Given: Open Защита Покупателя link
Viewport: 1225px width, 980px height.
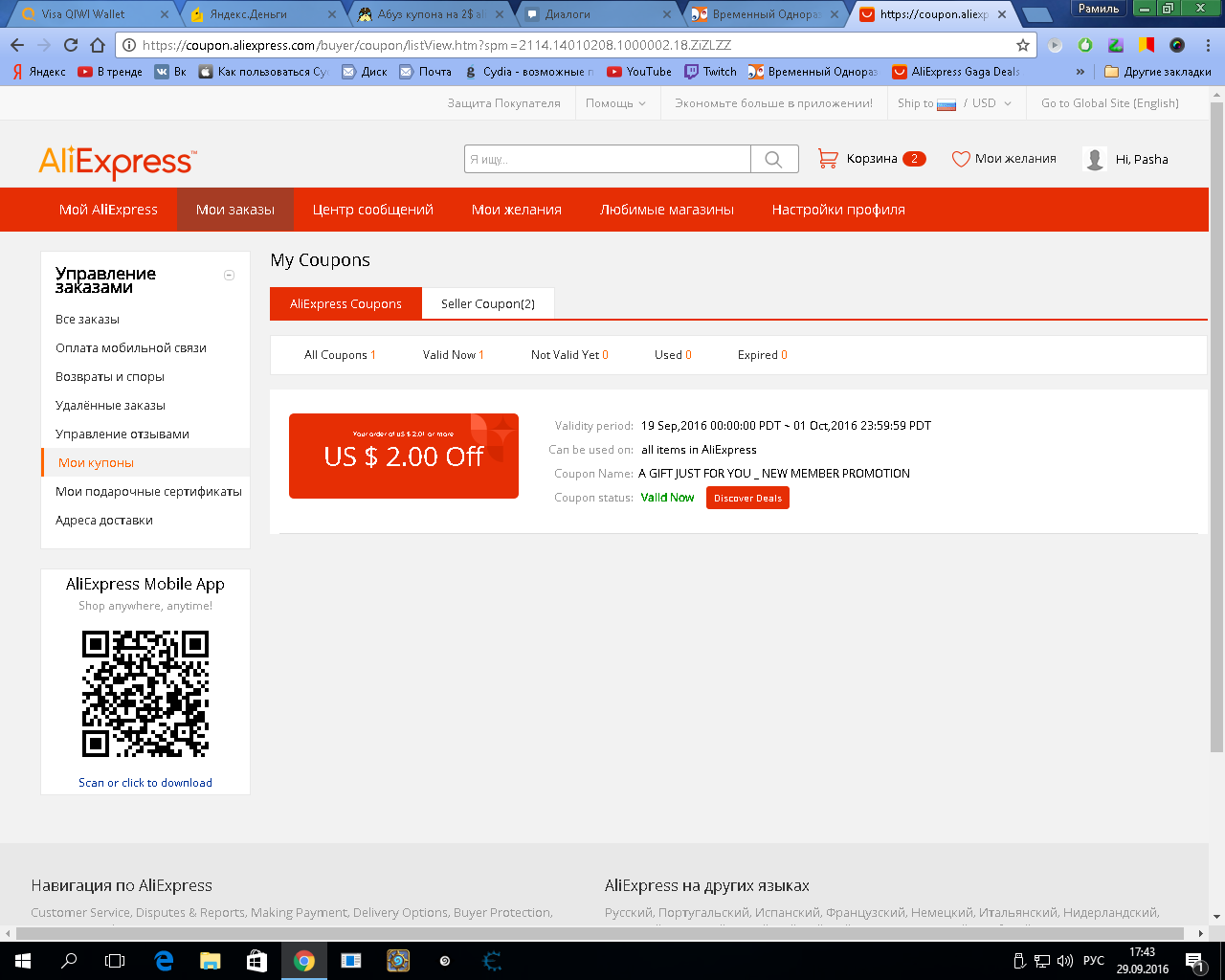Looking at the screenshot, I should [x=504, y=103].
